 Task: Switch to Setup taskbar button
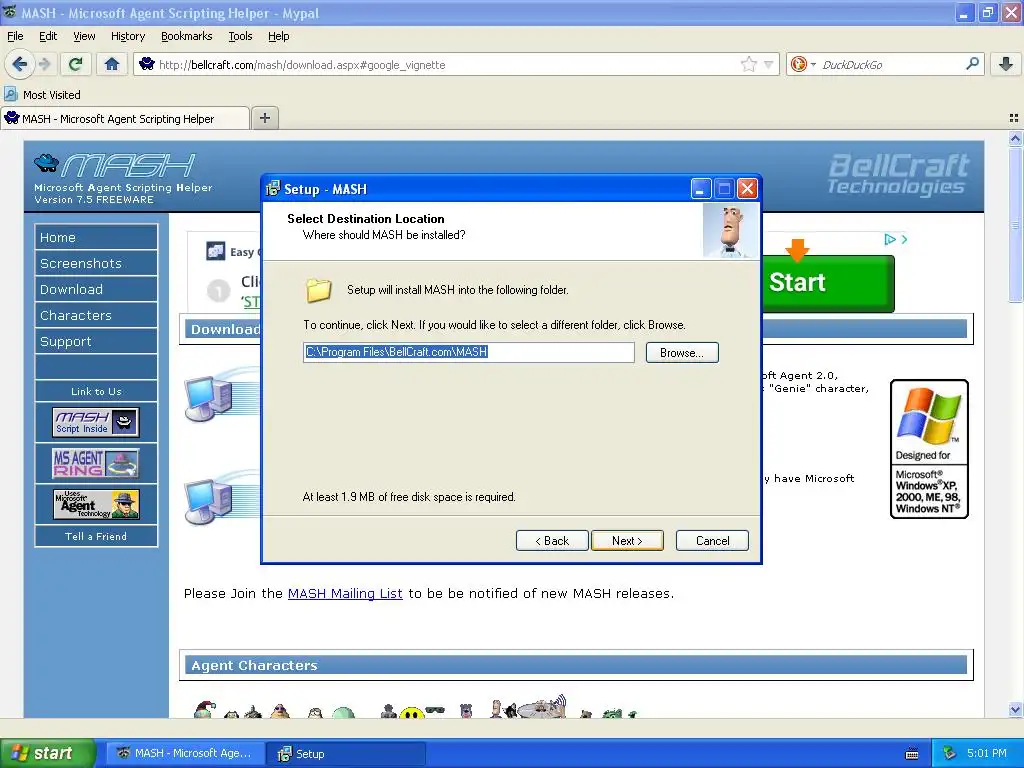pyautogui.click(x=346, y=754)
